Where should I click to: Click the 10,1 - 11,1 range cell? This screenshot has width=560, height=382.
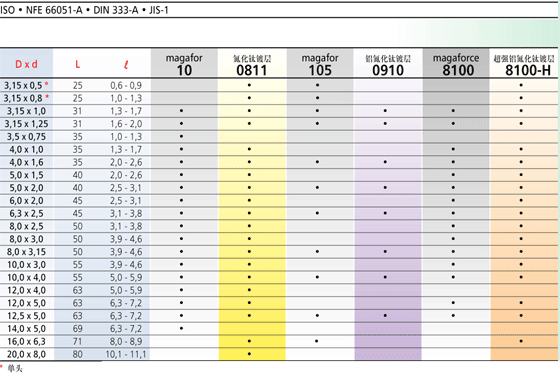(x=126, y=354)
